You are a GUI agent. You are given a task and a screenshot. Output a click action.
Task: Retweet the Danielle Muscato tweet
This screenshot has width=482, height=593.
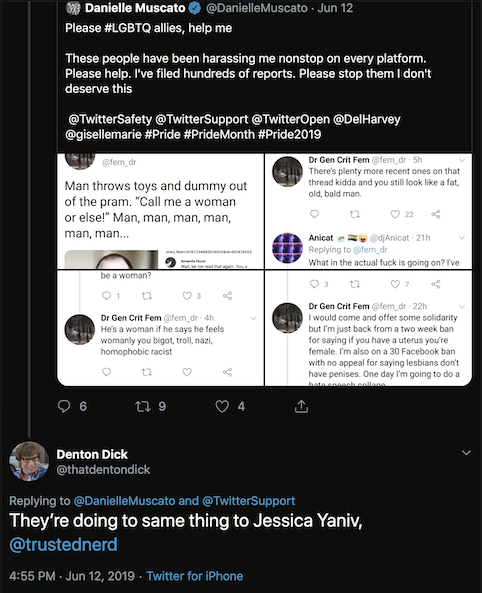coord(143,407)
